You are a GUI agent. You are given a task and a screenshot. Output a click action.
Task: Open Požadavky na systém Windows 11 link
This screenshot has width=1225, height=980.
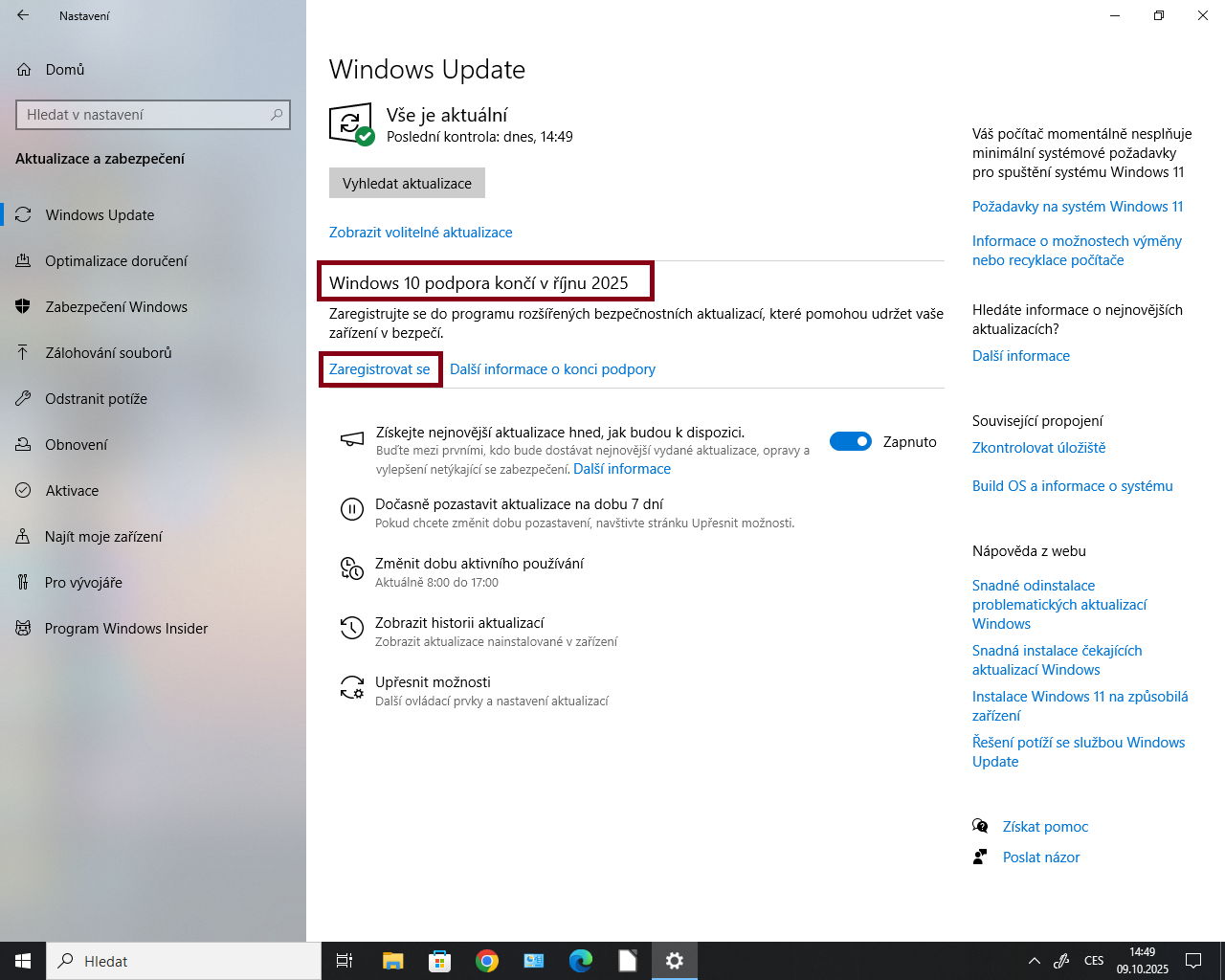1078,207
